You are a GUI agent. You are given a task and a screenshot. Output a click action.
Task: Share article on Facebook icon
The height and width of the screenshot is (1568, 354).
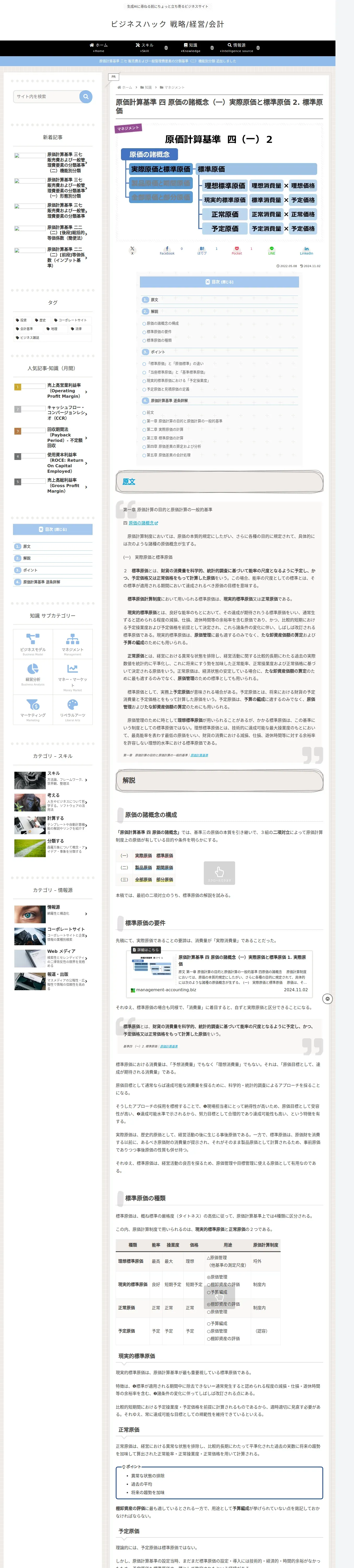pos(167,250)
